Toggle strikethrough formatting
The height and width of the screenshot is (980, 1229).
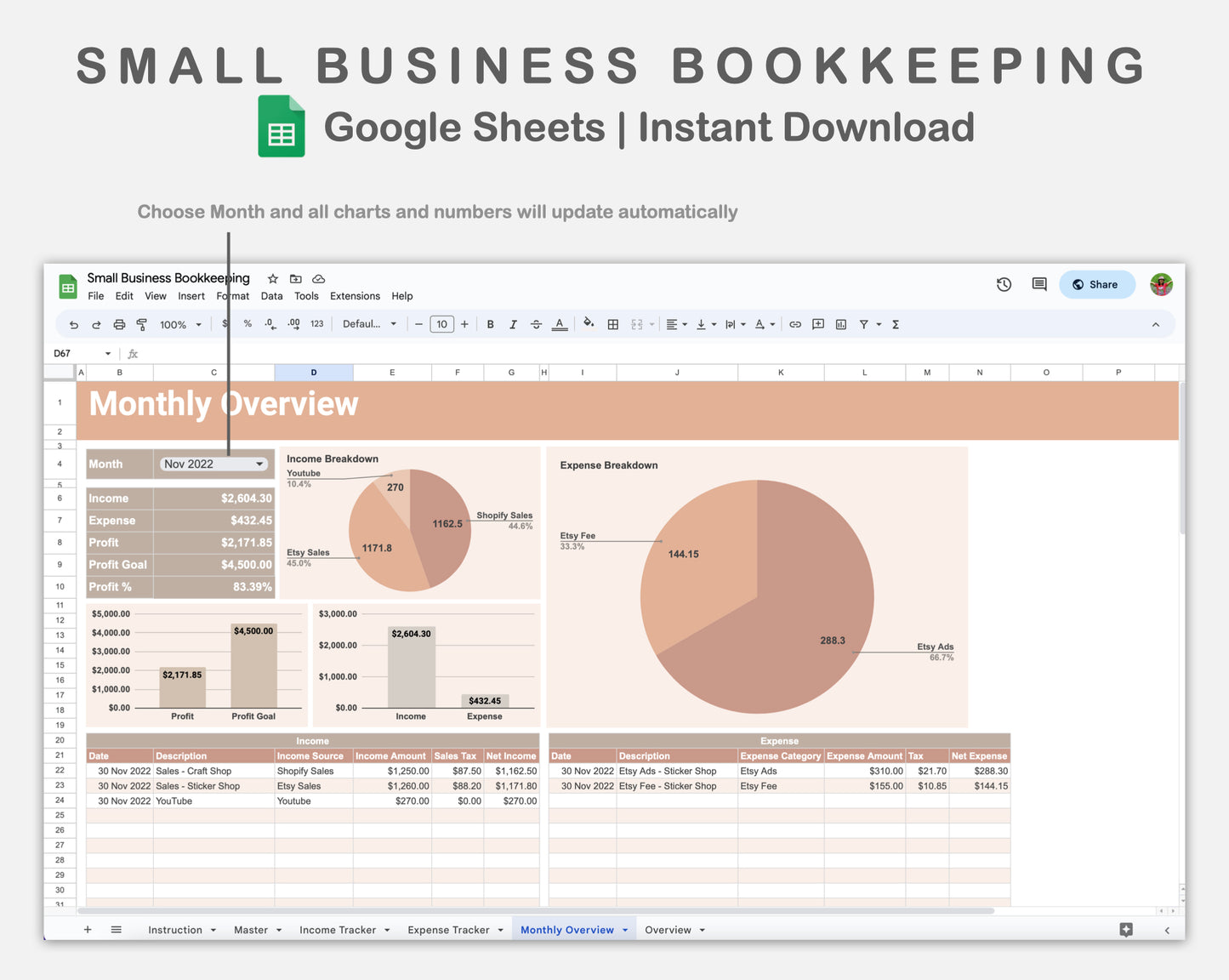point(537,324)
